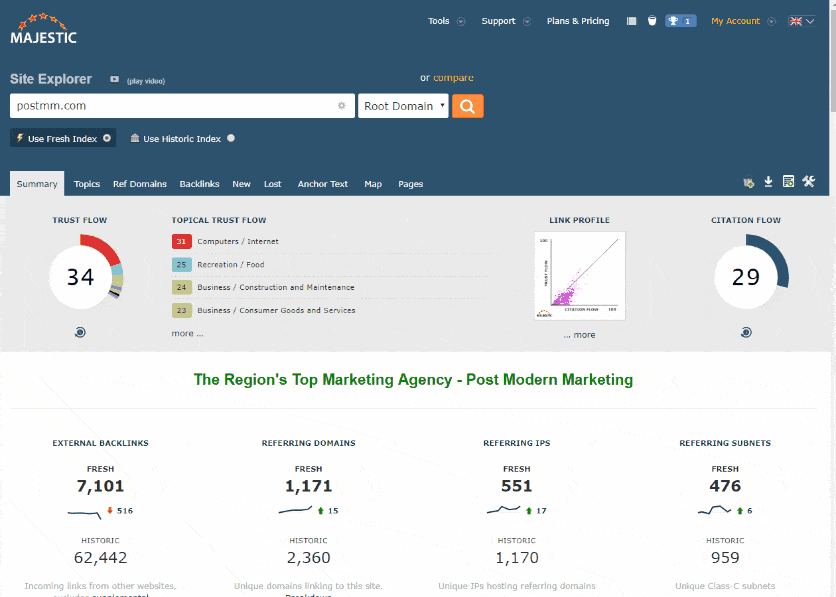Screen dimensions: 836x597
Task: Switch to the Anchor Text tab
Action: click(x=323, y=184)
